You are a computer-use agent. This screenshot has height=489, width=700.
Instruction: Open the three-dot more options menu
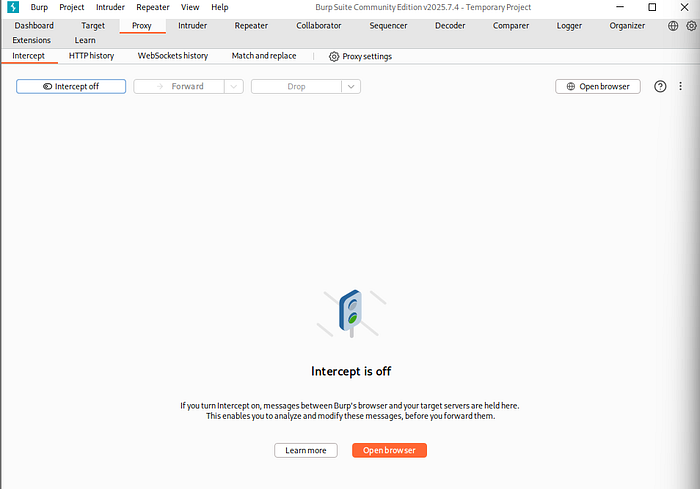[680, 86]
